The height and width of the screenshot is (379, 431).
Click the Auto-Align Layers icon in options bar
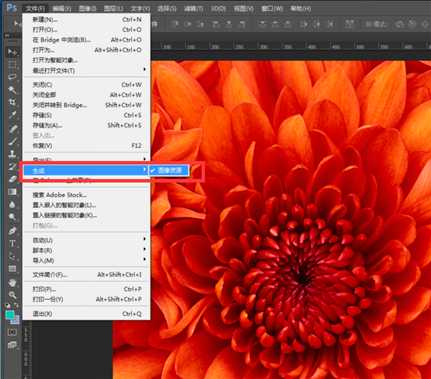(x=349, y=24)
